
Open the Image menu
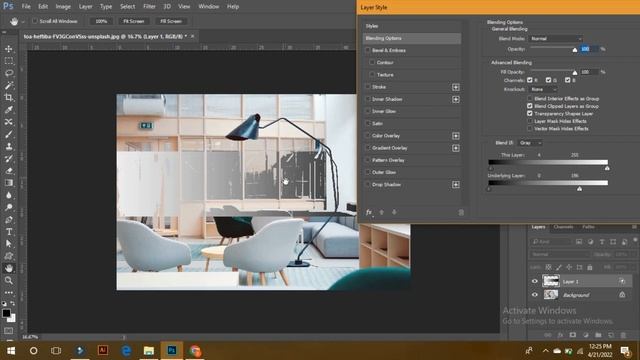63,7
